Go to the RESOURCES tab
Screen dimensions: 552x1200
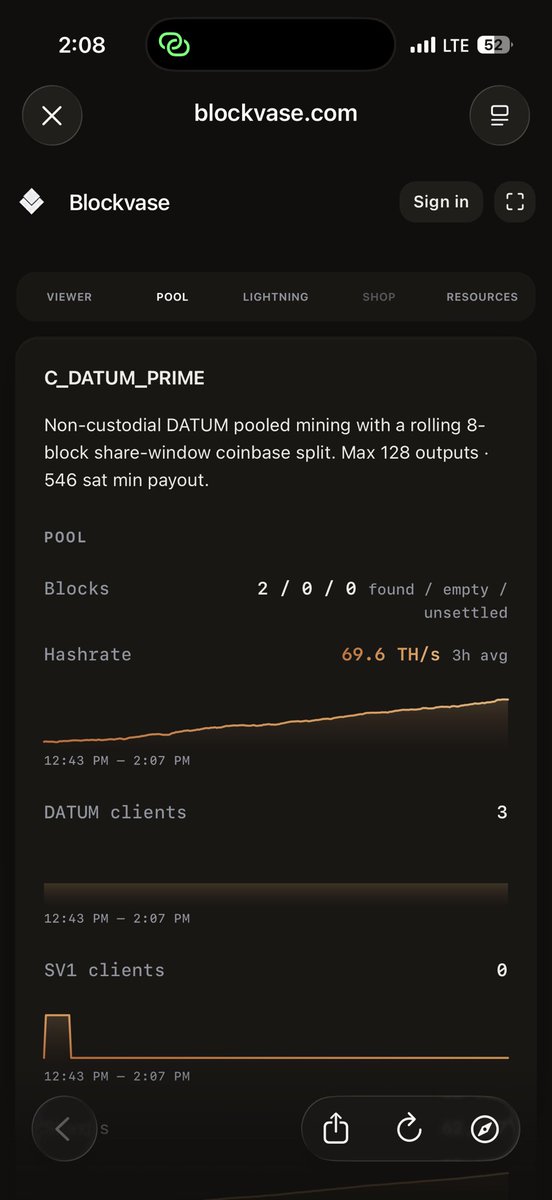(482, 297)
